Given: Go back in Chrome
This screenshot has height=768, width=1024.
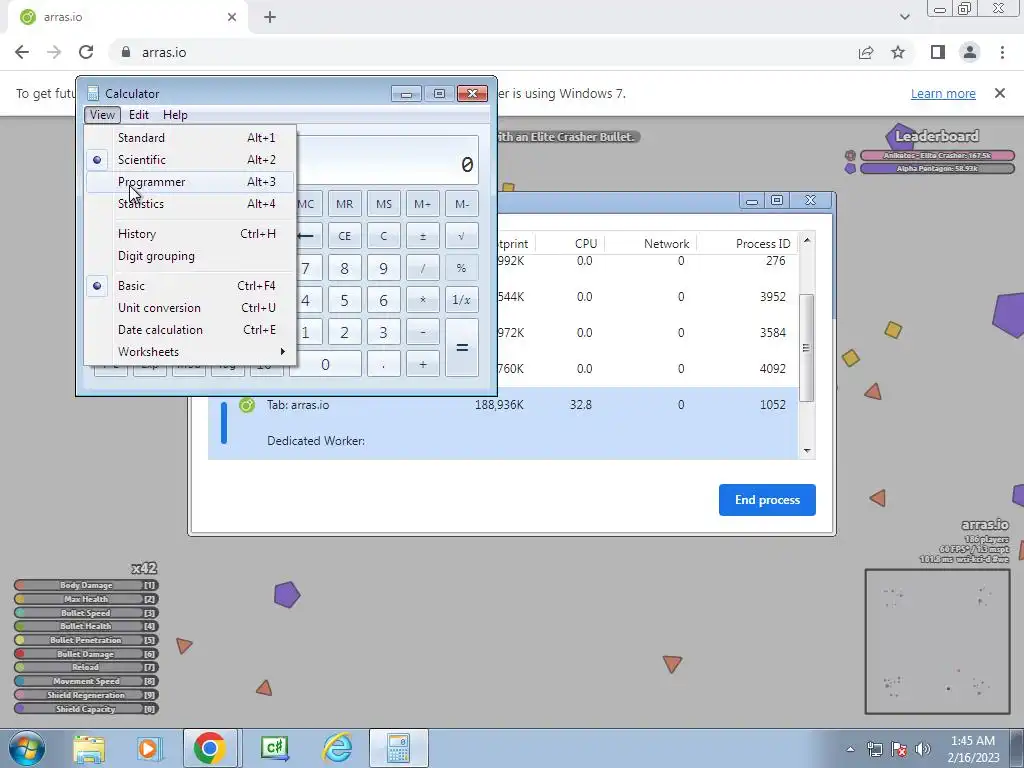Looking at the screenshot, I should pyautogui.click(x=22, y=52).
